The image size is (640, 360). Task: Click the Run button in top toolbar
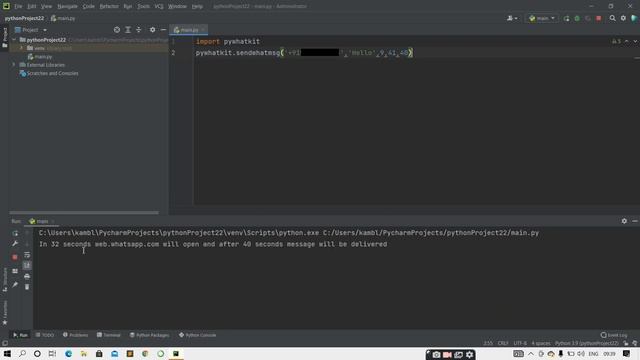coord(566,18)
